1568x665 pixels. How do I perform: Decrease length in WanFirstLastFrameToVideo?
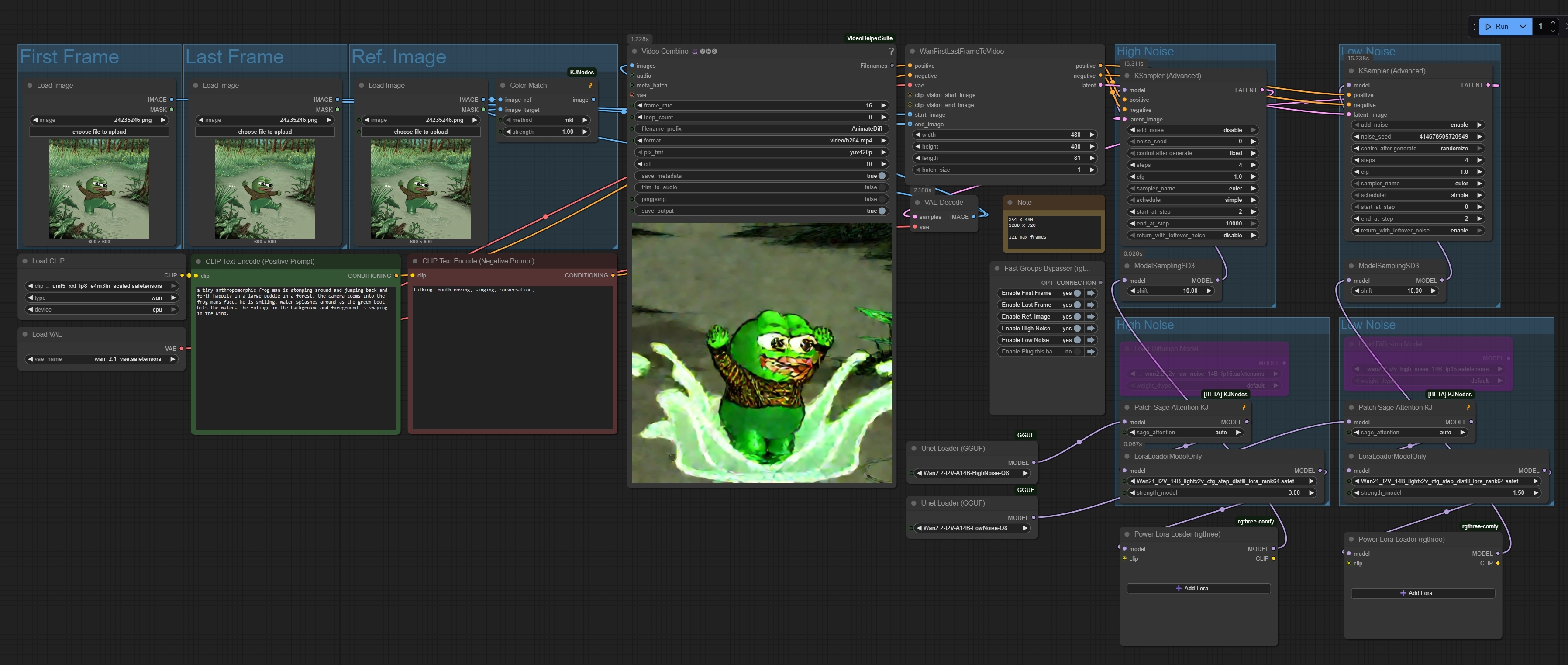(918, 158)
